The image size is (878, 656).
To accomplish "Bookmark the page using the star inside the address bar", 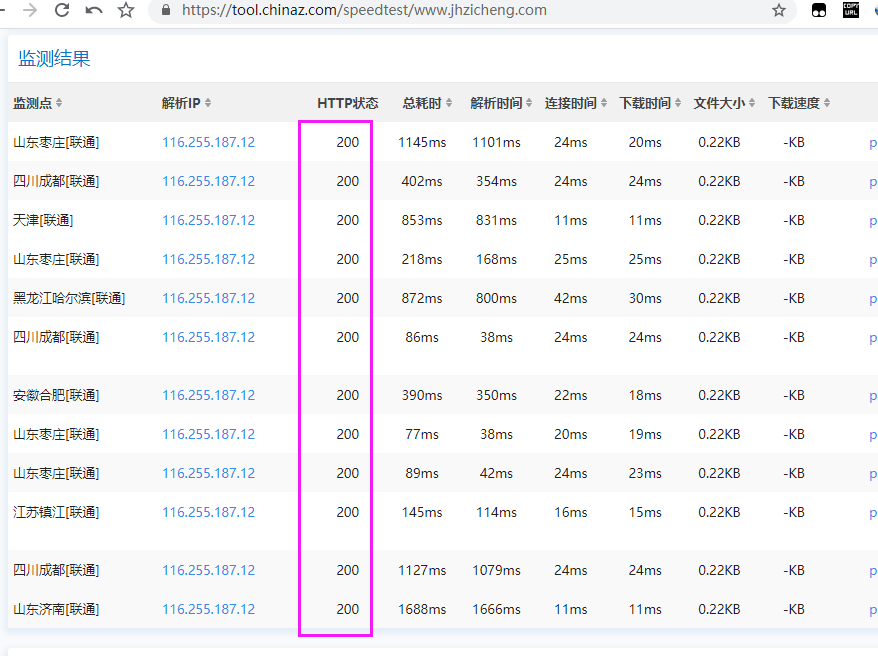I will 779,10.
